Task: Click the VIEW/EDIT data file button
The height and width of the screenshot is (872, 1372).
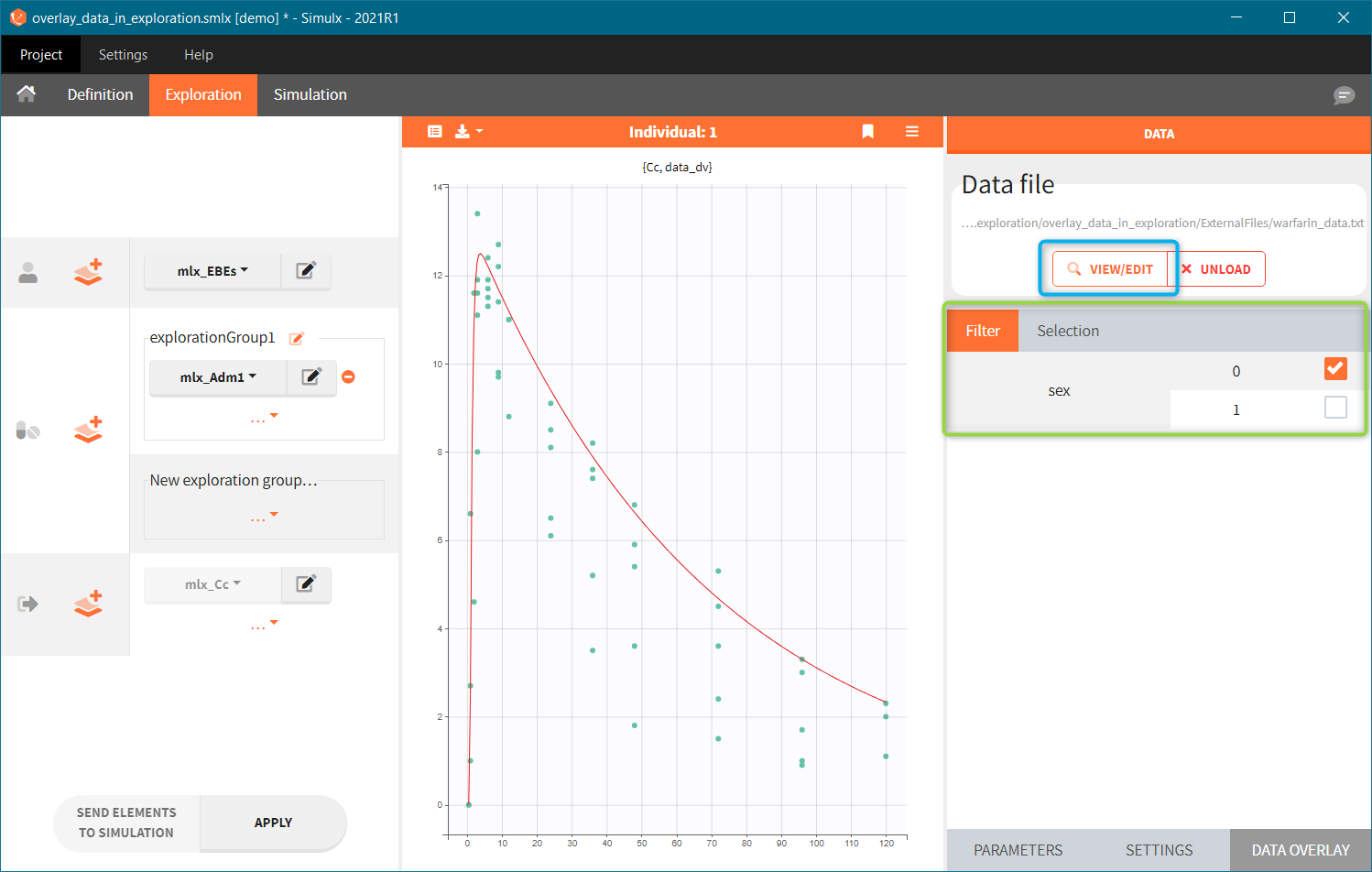Action: click(x=1110, y=269)
